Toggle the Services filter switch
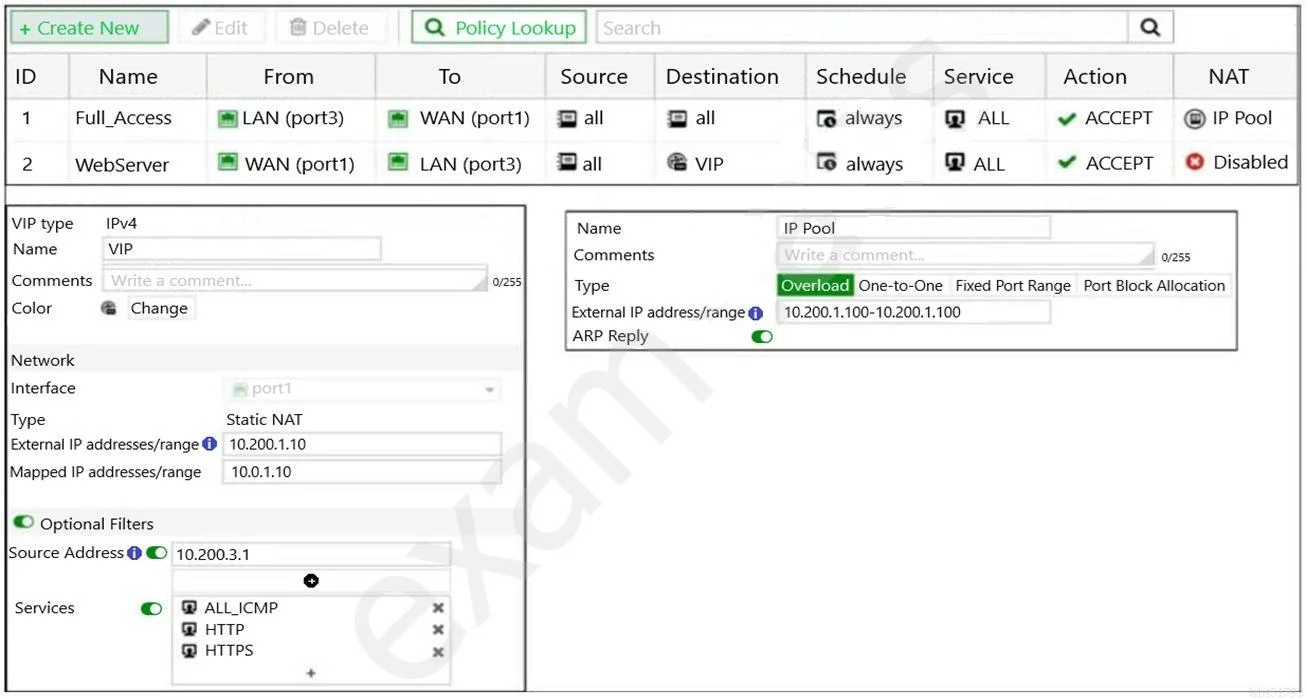Screen dimensions: 1306x699 click(151, 608)
